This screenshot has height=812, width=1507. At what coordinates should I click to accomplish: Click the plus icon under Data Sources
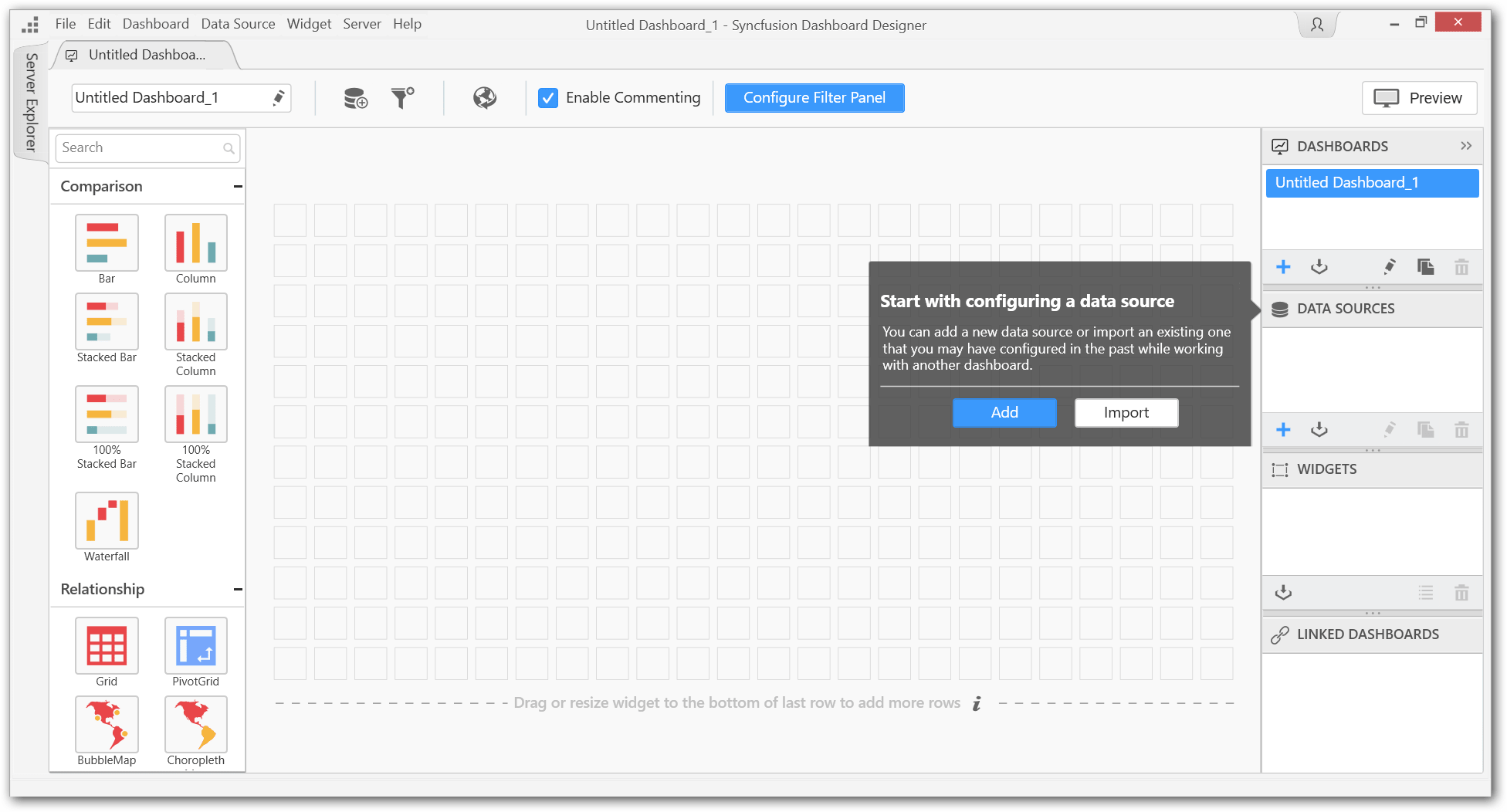tap(1283, 430)
